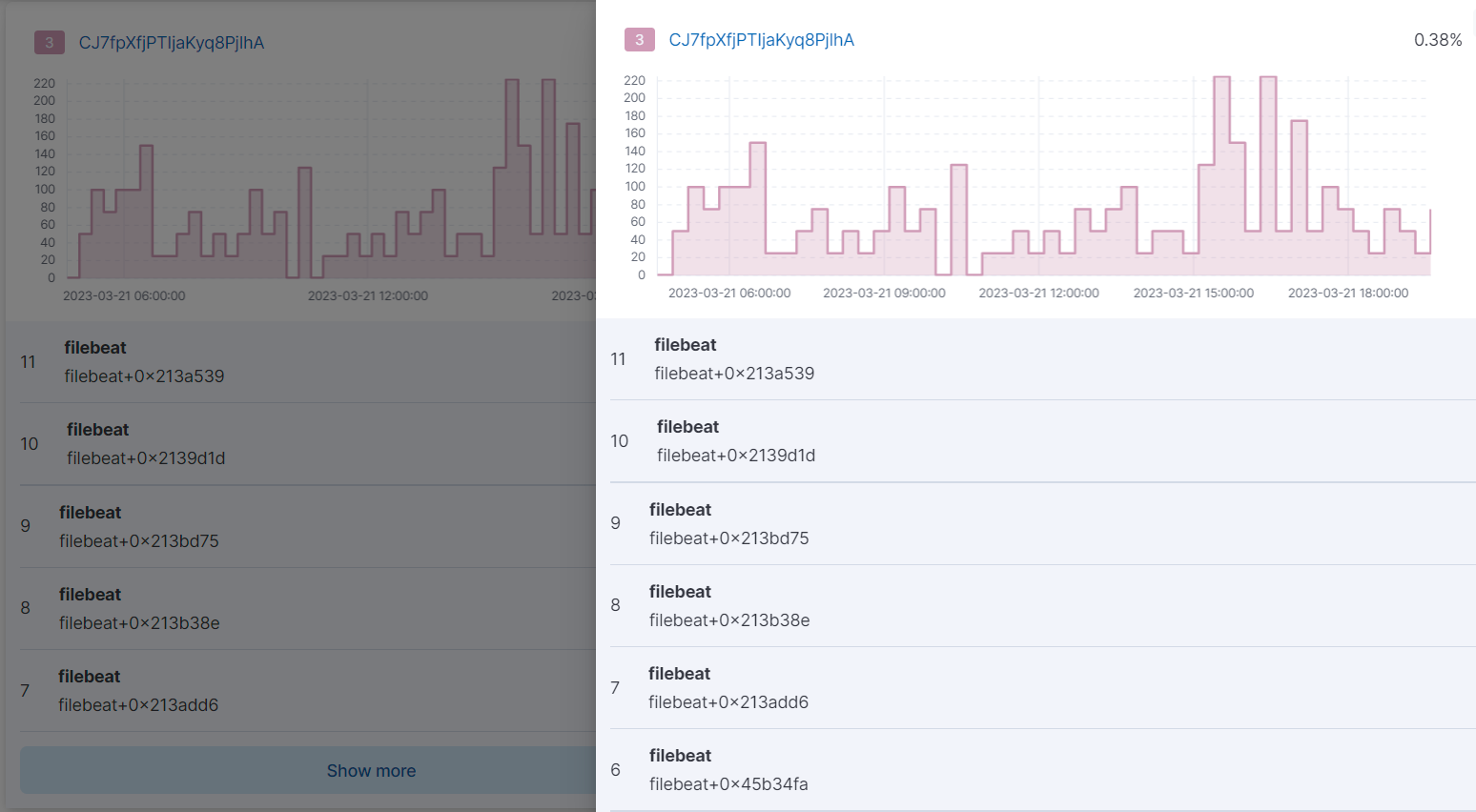Screen dimensions: 1476x812
Task: Click the 0.38% percentage indicator
Action: click(1438, 39)
